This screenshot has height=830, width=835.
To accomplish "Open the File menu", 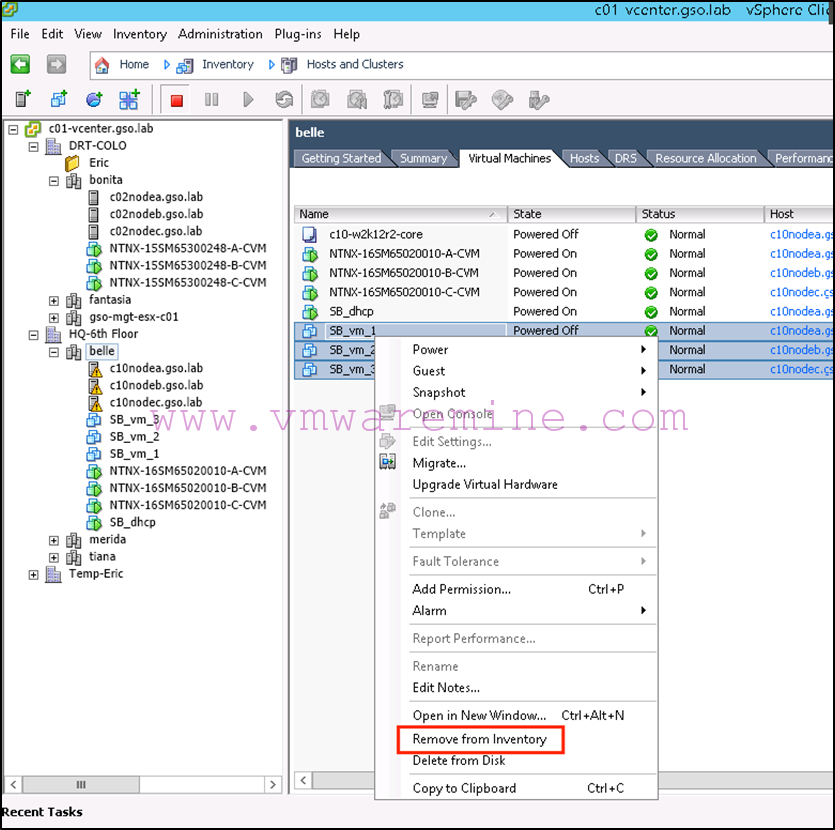I will tap(20, 34).
